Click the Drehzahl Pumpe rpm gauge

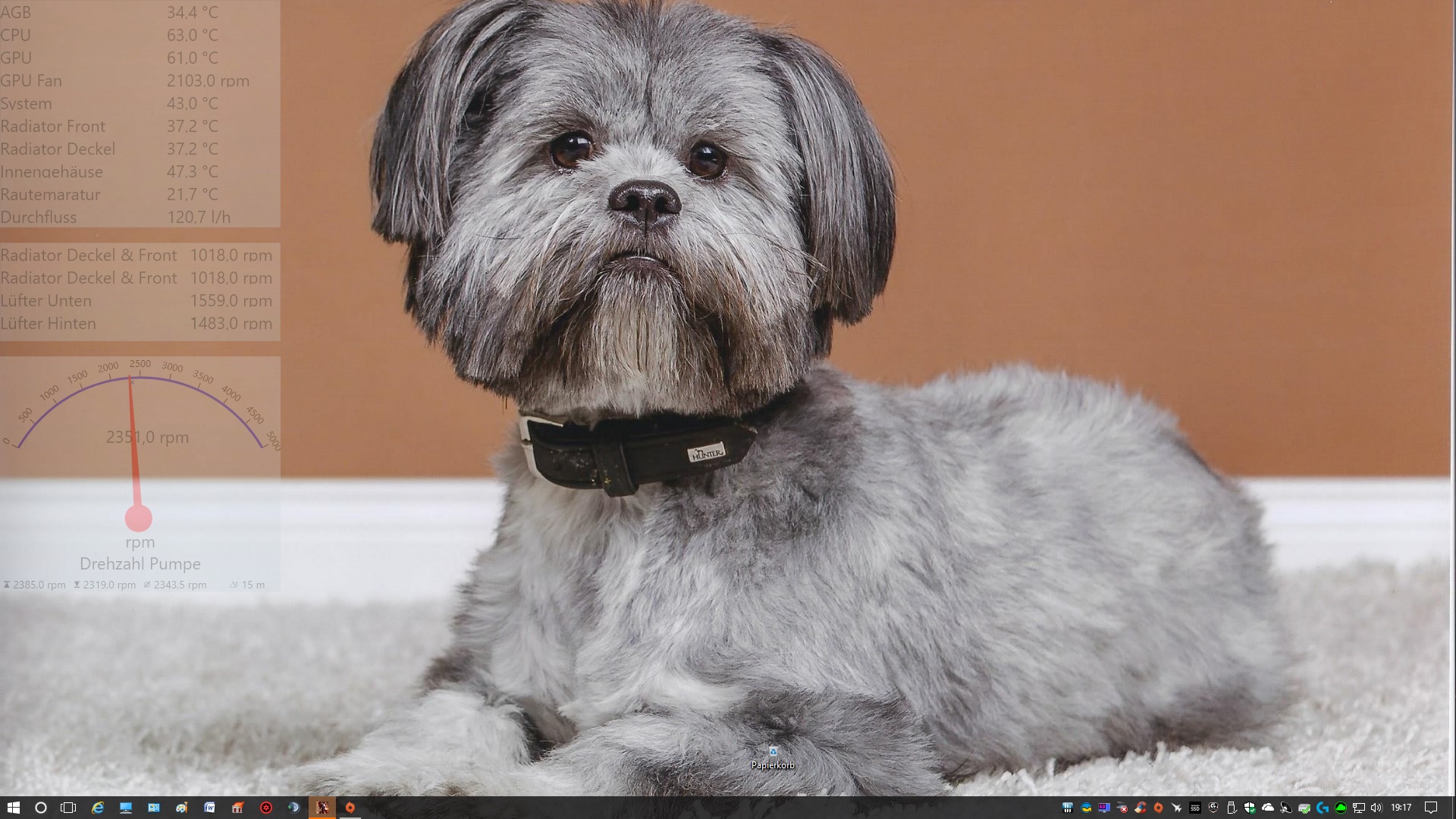click(x=140, y=455)
